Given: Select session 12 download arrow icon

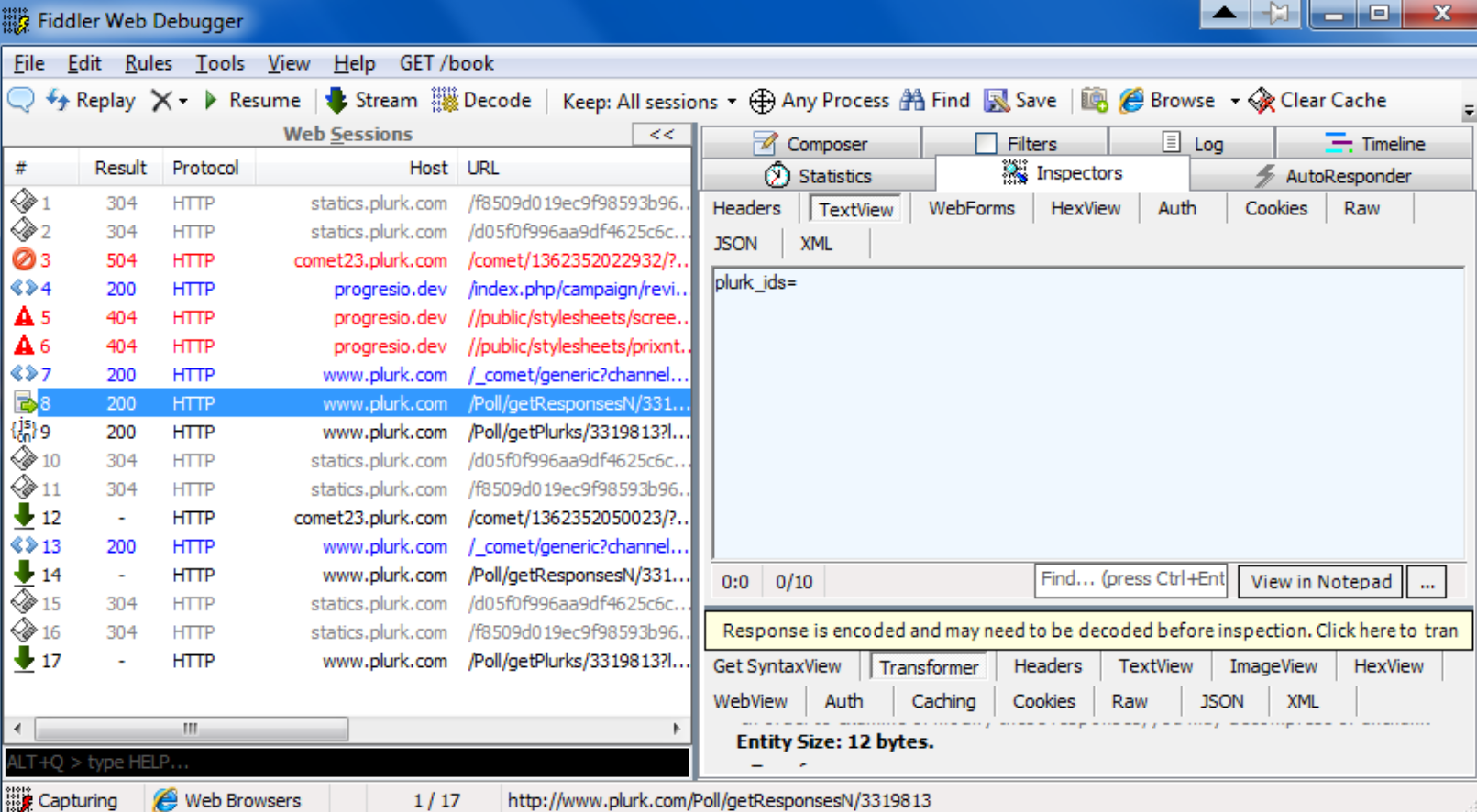Looking at the screenshot, I should pos(24,517).
